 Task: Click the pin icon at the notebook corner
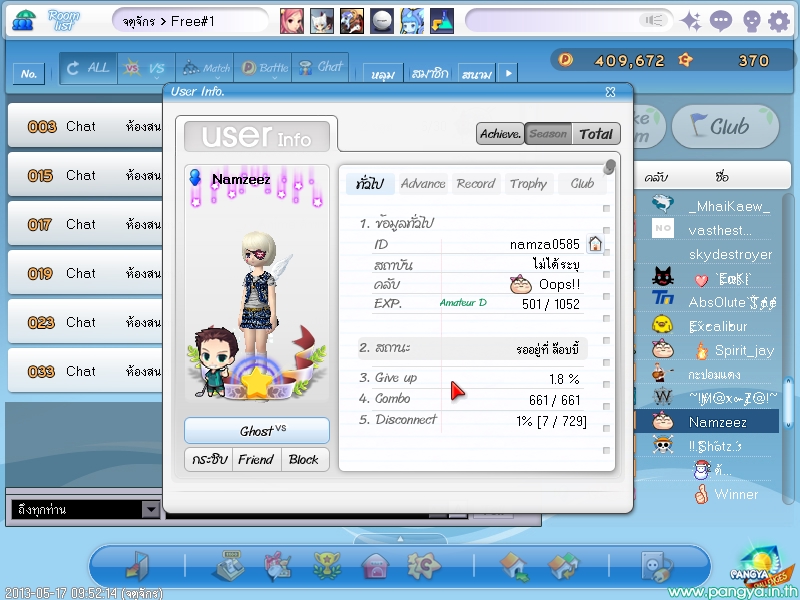(609, 167)
